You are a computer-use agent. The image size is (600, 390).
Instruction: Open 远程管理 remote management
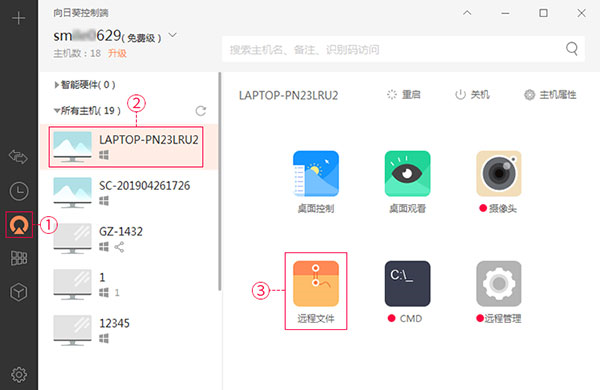(499, 292)
